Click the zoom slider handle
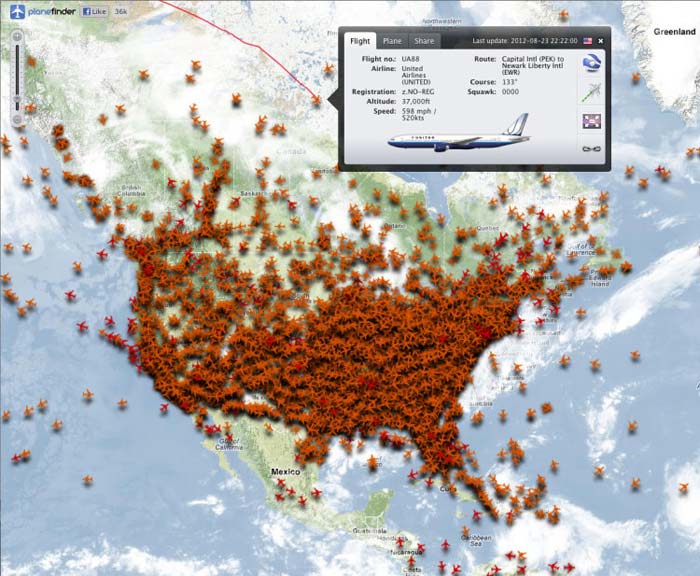This screenshot has height=576, width=700. tap(17, 99)
